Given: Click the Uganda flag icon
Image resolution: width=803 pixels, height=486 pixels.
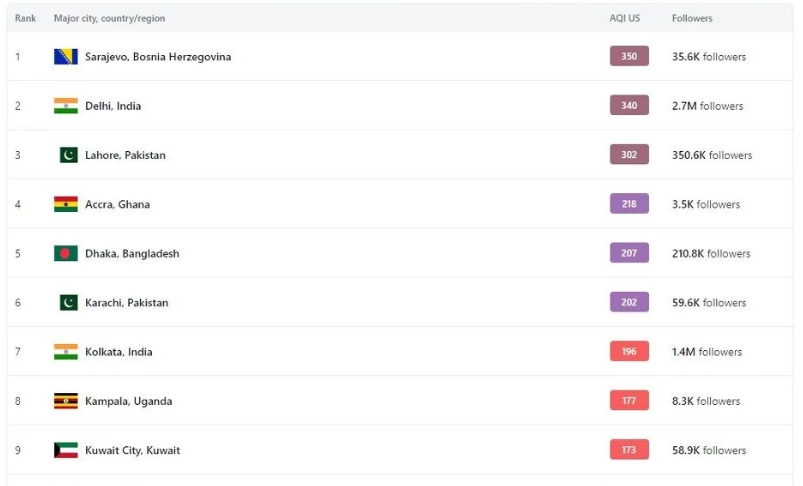Looking at the screenshot, I should click(x=66, y=401).
